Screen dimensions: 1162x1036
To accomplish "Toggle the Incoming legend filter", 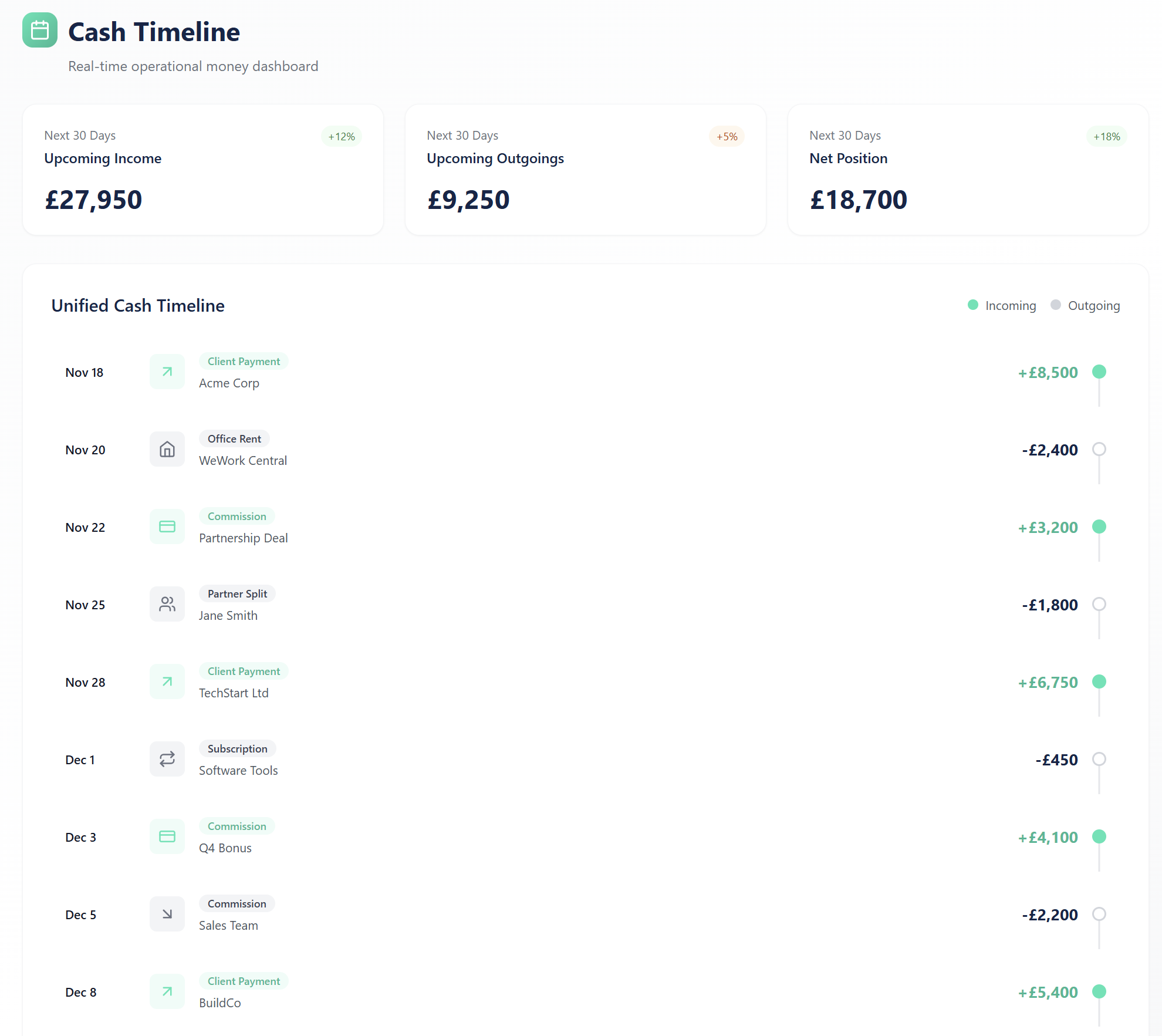I will [1001, 305].
